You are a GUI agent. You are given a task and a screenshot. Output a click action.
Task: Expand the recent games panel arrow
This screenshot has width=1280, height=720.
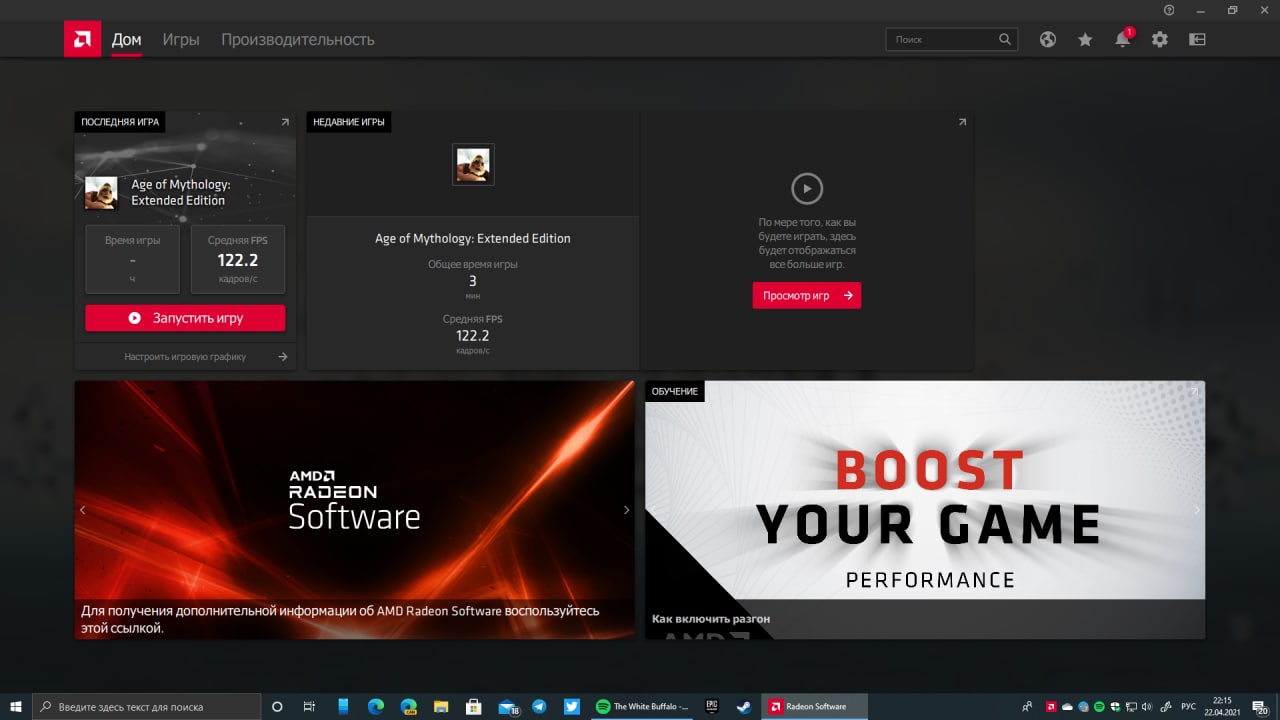click(x=962, y=122)
